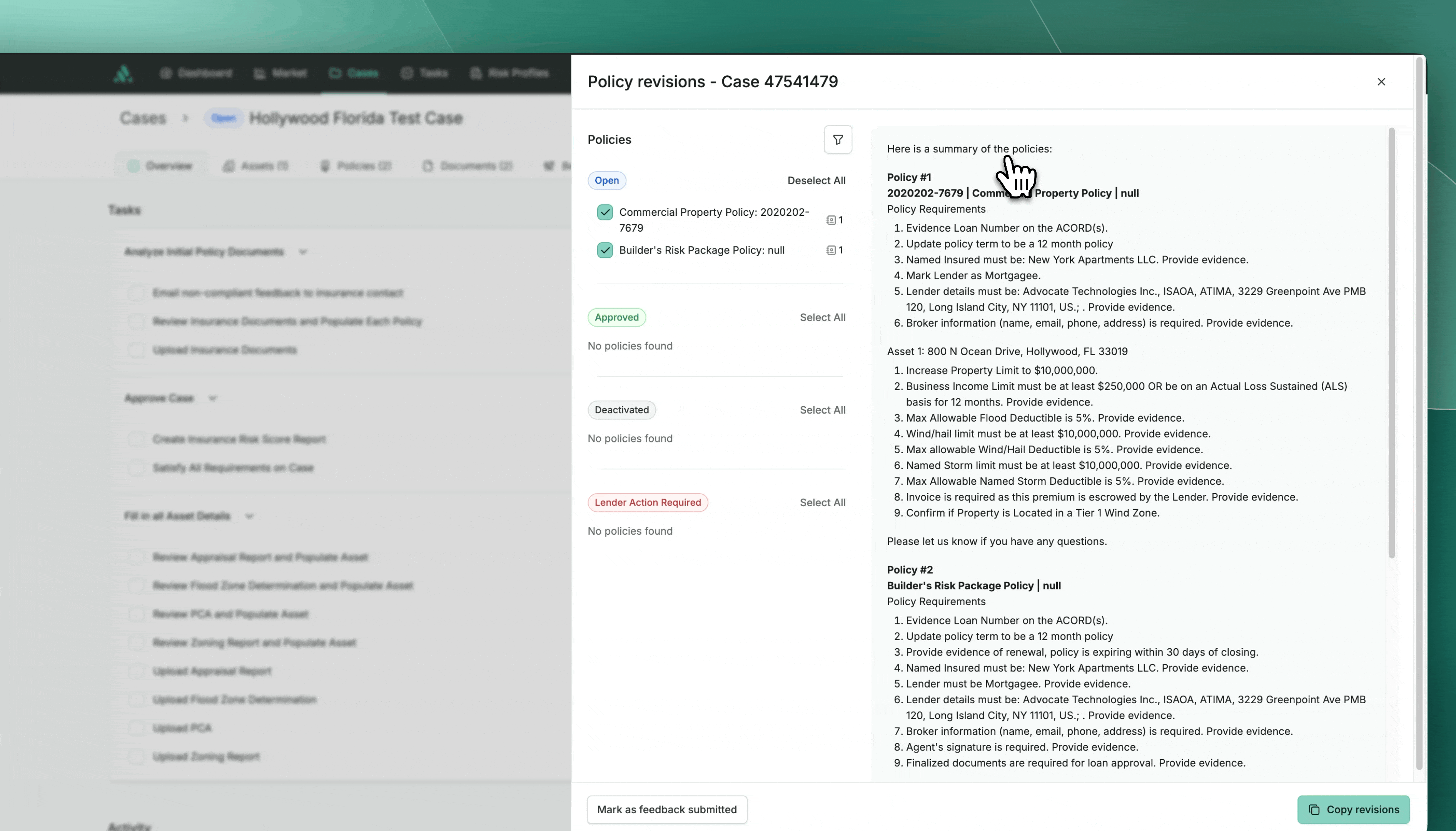Go to Risk Profiles in navigation
This screenshot has width=1456, height=831.
510,73
